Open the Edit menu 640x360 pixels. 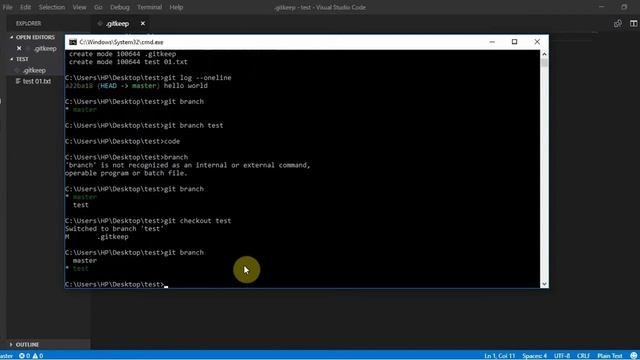[x=25, y=7]
